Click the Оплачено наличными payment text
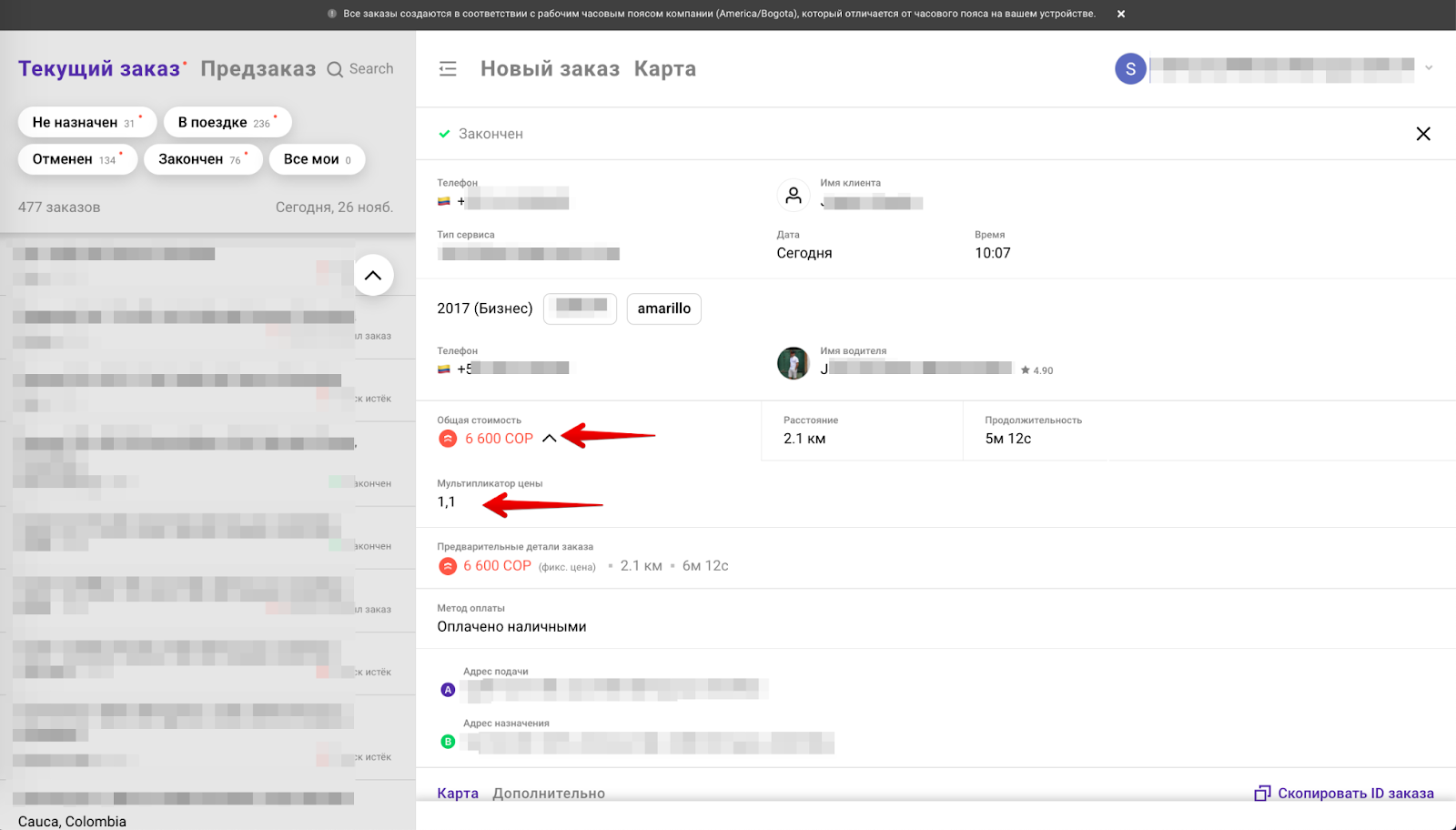Image resolution: width=1456 pixels, height=830 pixels. click(x=511, y=627)
